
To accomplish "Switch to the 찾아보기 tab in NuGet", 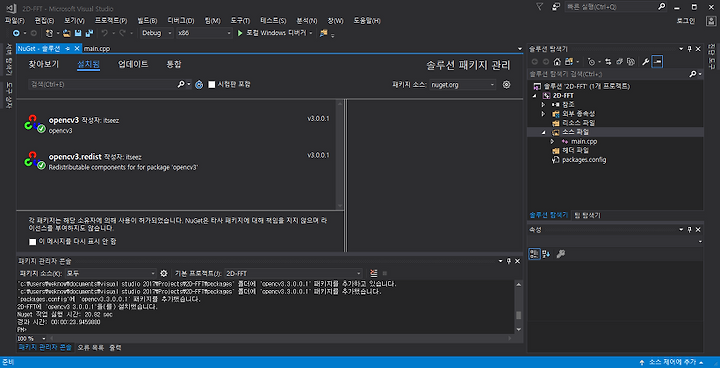I will pos(44,64).
